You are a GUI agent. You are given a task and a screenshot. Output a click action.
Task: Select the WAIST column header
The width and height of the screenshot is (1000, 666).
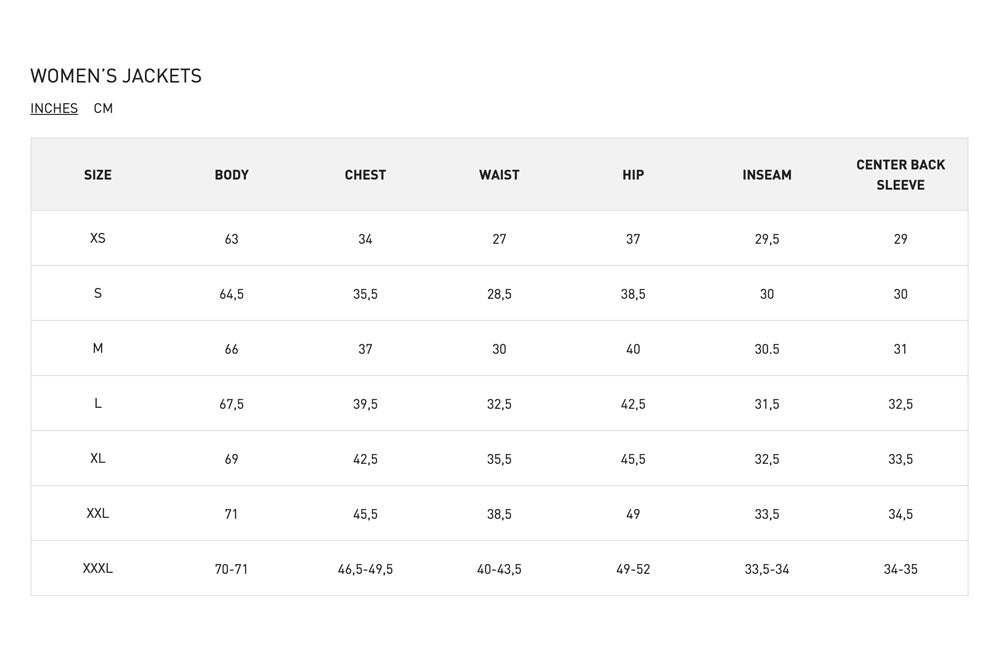[499, 175]
